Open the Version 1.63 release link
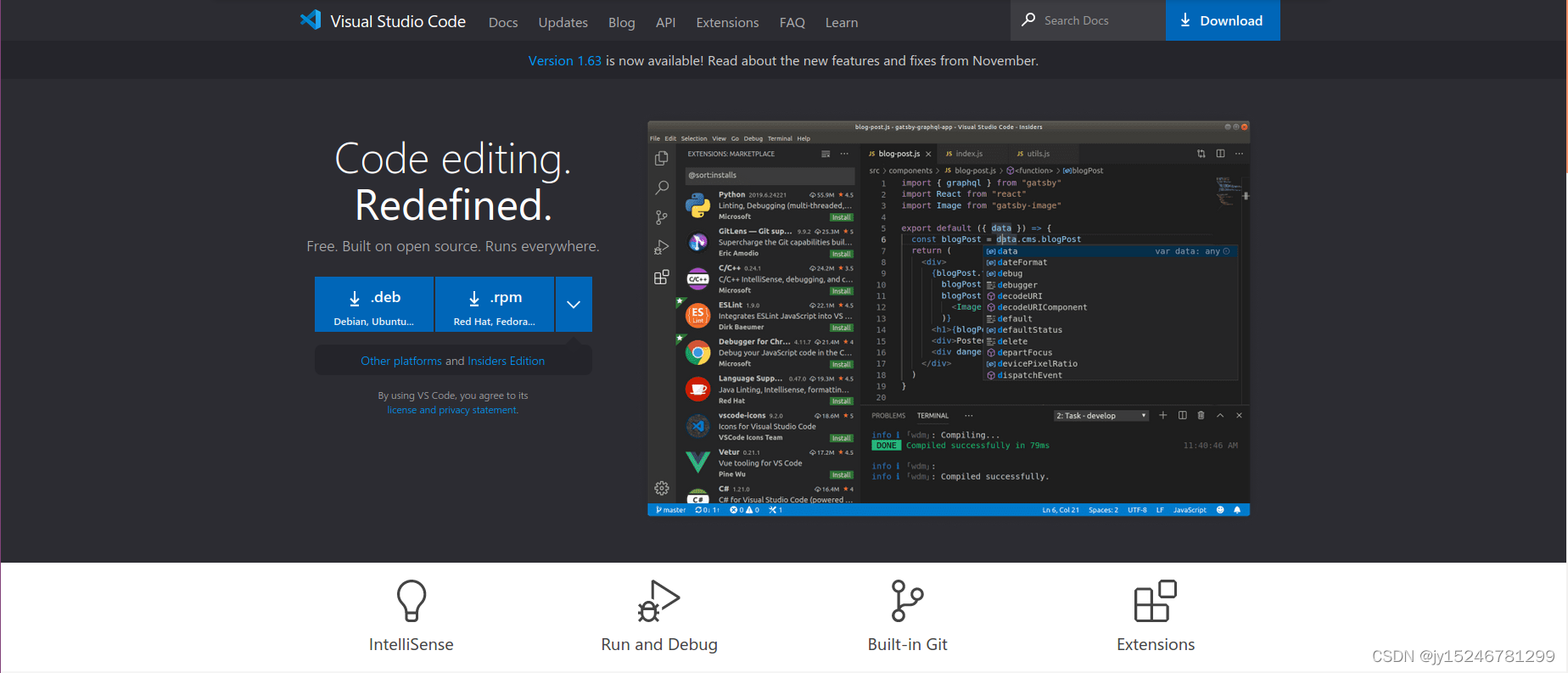This screenshot has width=1568, height=673. tap(564, 61)
